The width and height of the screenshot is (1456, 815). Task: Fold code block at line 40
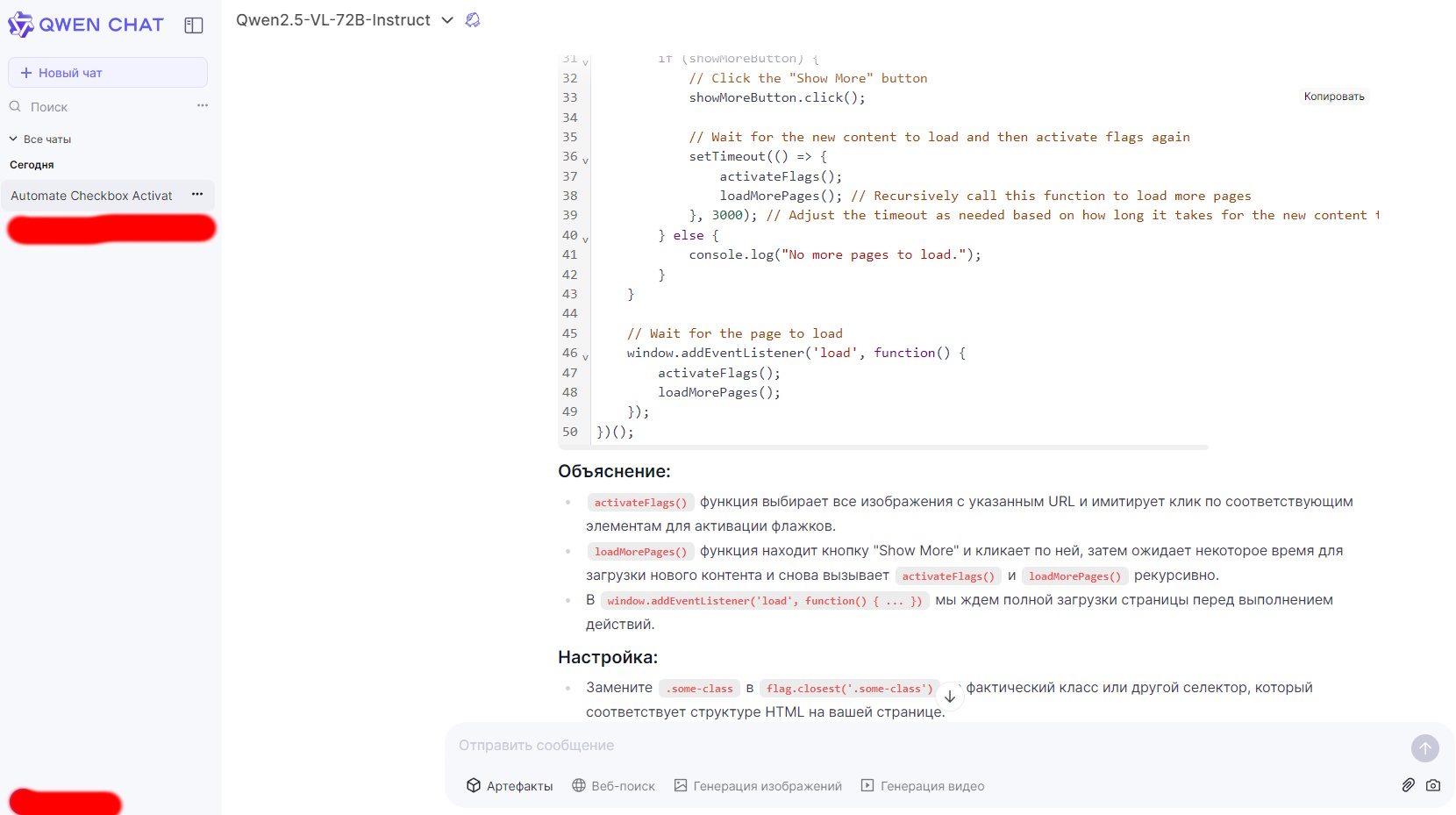[x=585, y=239]
